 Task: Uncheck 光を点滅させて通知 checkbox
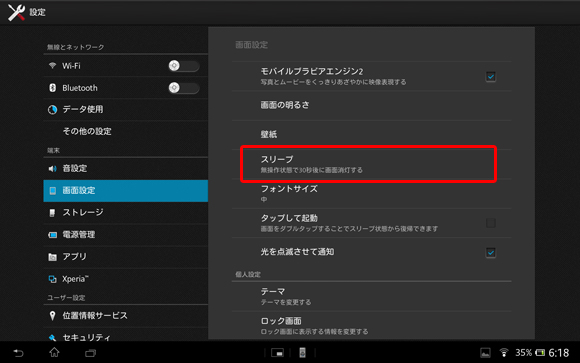(490, 253)
